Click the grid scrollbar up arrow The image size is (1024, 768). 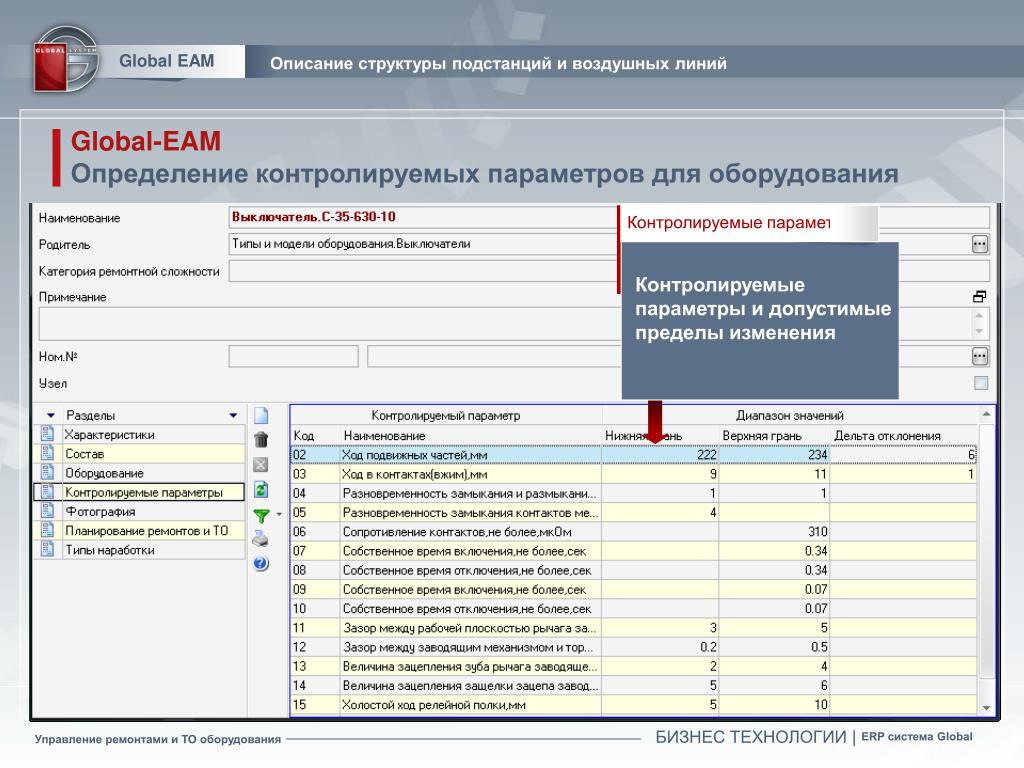[986, 414]
